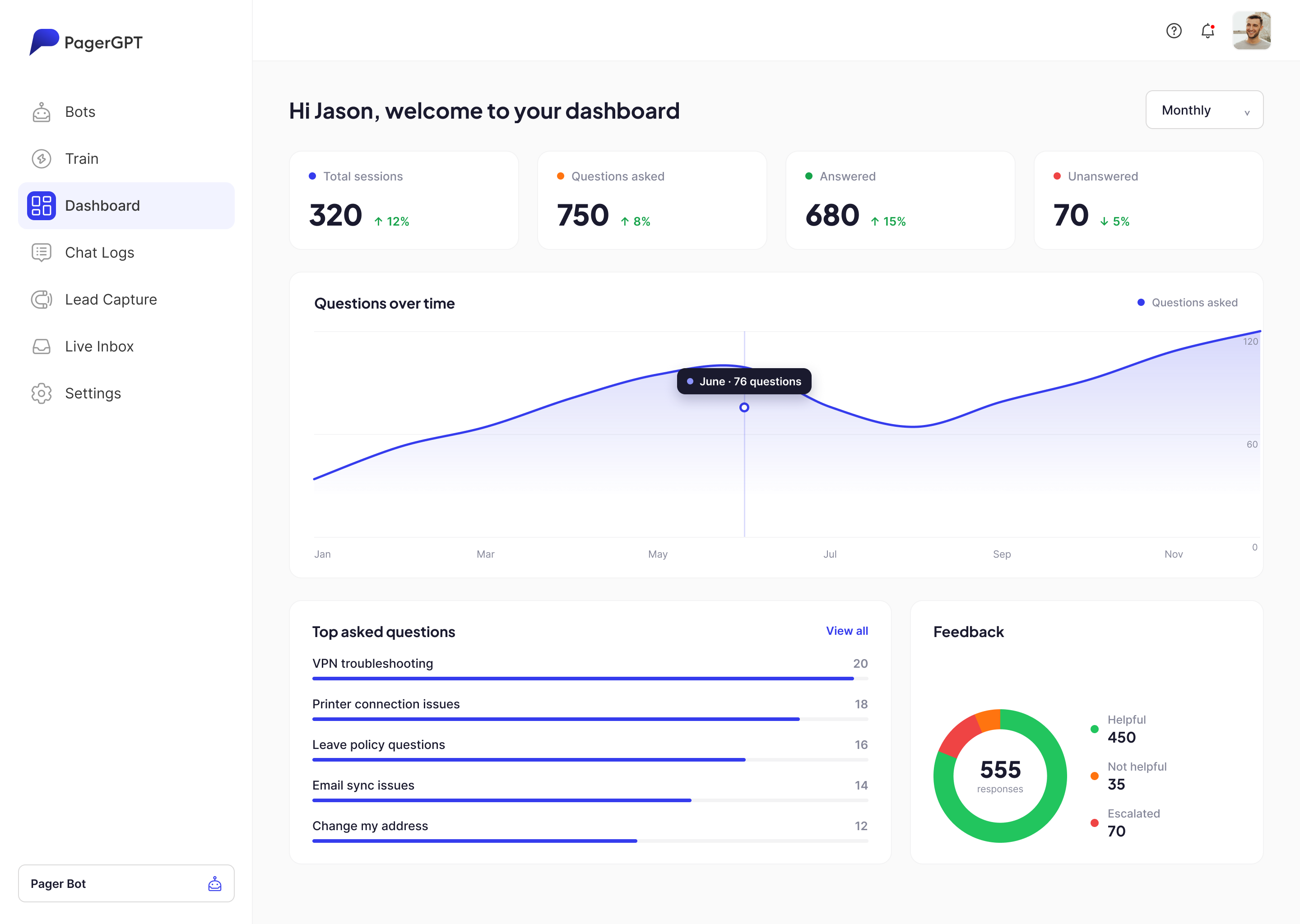Toggle Questions asked chart legend
Viewport: 1300px width, 924px height.
click(x=1187, y=303)
